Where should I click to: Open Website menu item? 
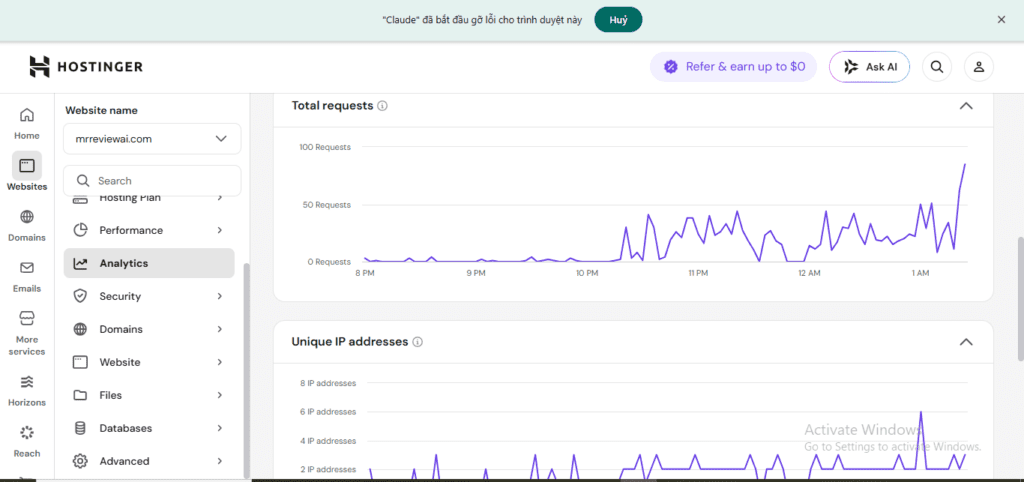149,362
